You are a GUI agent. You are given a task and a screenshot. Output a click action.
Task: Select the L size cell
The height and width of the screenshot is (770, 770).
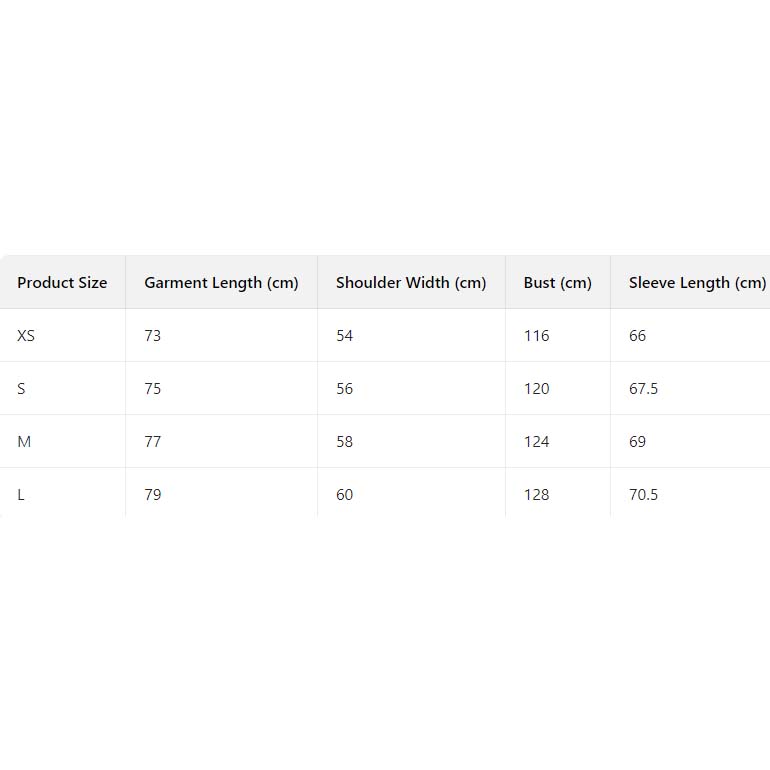(20, 495)
